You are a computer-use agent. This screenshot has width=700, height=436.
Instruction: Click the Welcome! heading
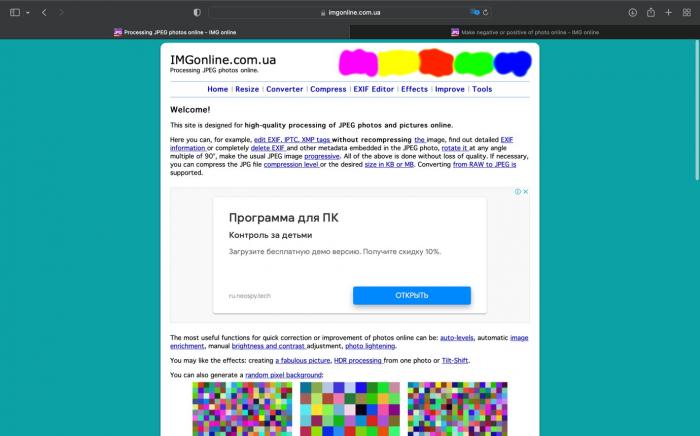(190, 110)
